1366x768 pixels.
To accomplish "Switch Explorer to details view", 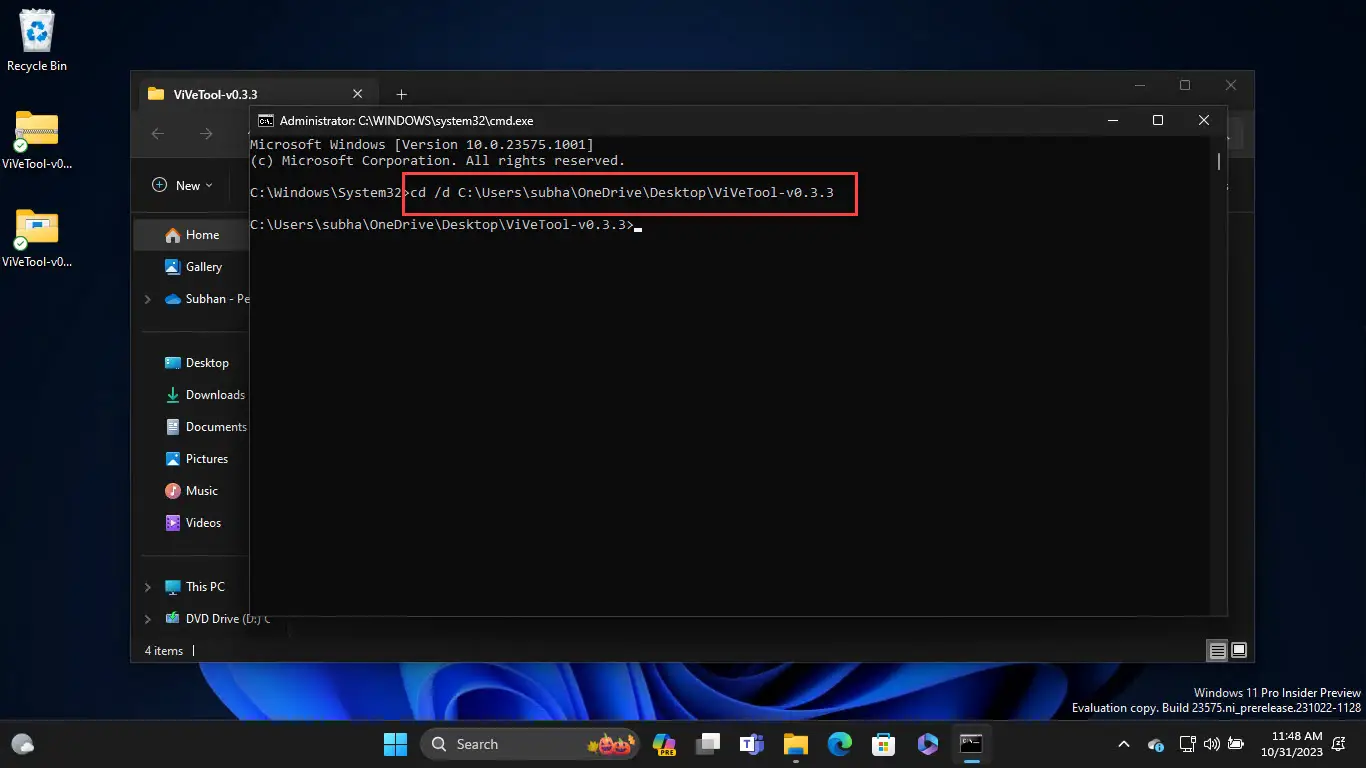I will (x=1217, y=651).
